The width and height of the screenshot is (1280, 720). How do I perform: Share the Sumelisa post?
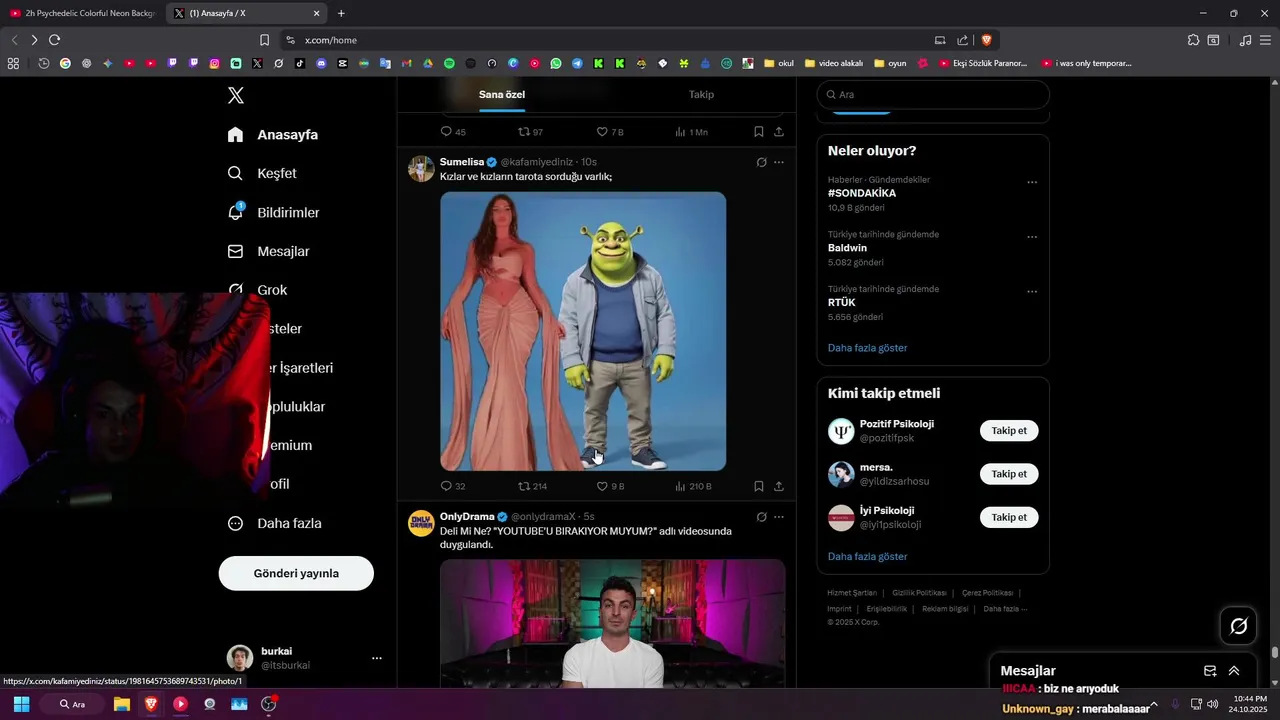point(779,486)
